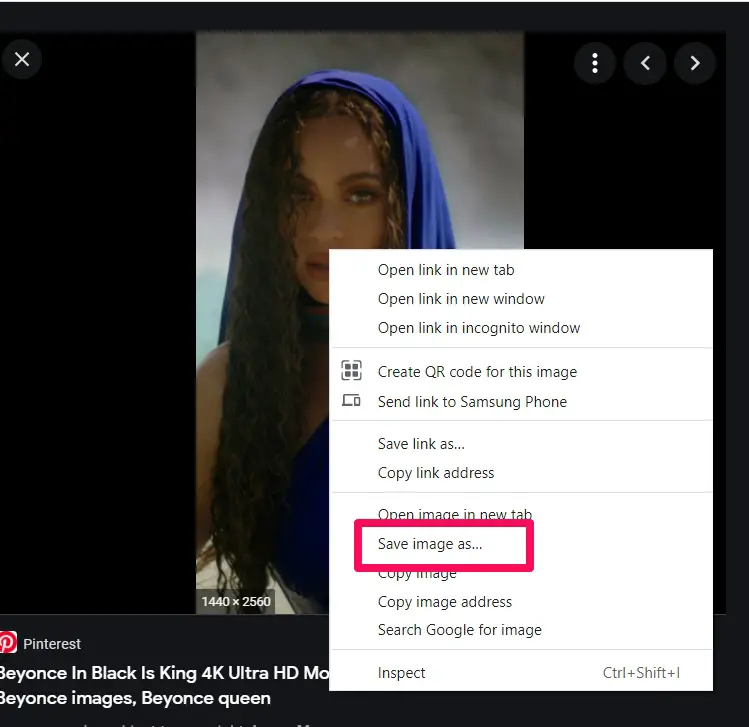Open the Pinterest source link
This screenshot has width=749, height=727.
click(x=52, y=644)
